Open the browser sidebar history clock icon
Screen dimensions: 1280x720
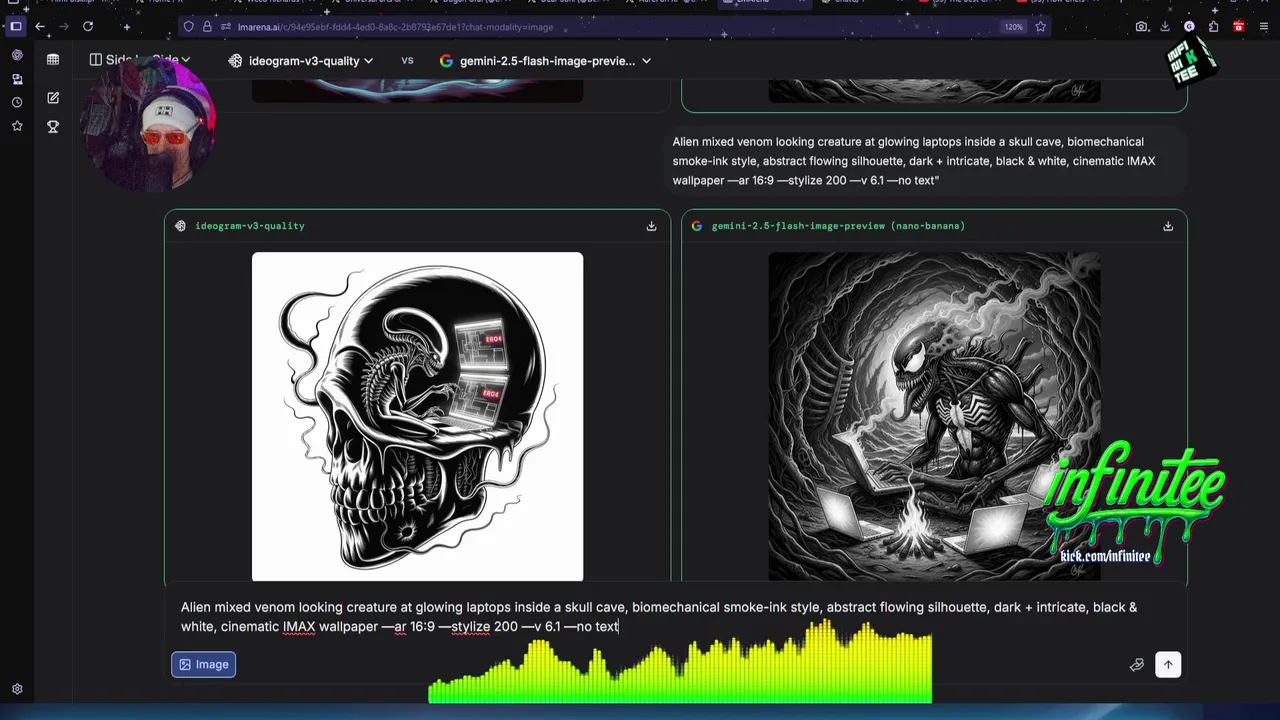[x=17, y=103]
